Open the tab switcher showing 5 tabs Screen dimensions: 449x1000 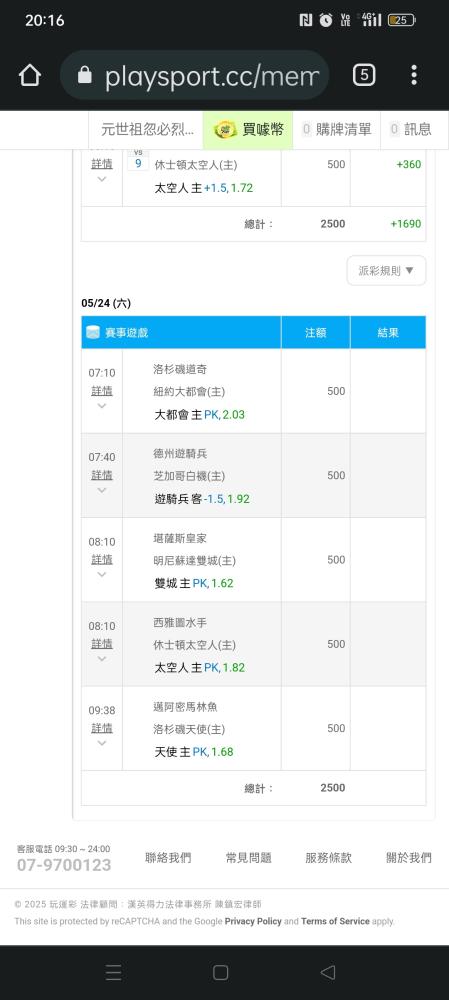[364, 75]
